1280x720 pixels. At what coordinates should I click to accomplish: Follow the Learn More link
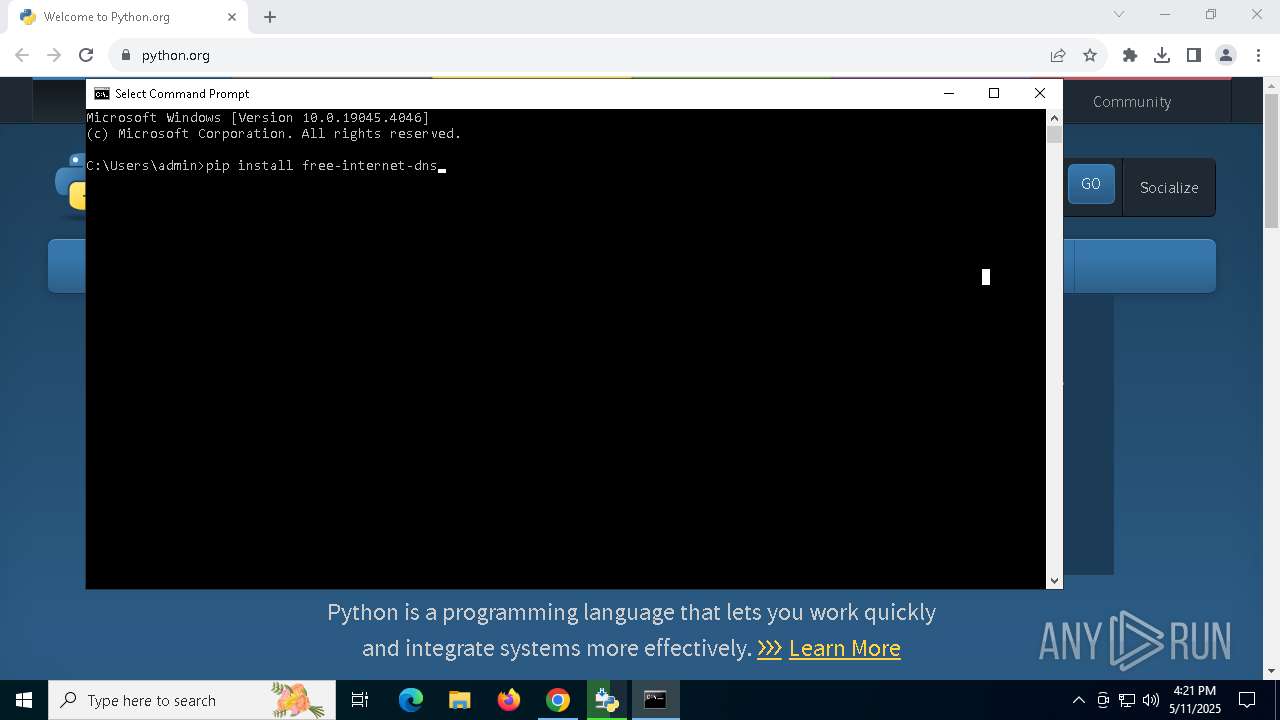(x=845, y=648)
